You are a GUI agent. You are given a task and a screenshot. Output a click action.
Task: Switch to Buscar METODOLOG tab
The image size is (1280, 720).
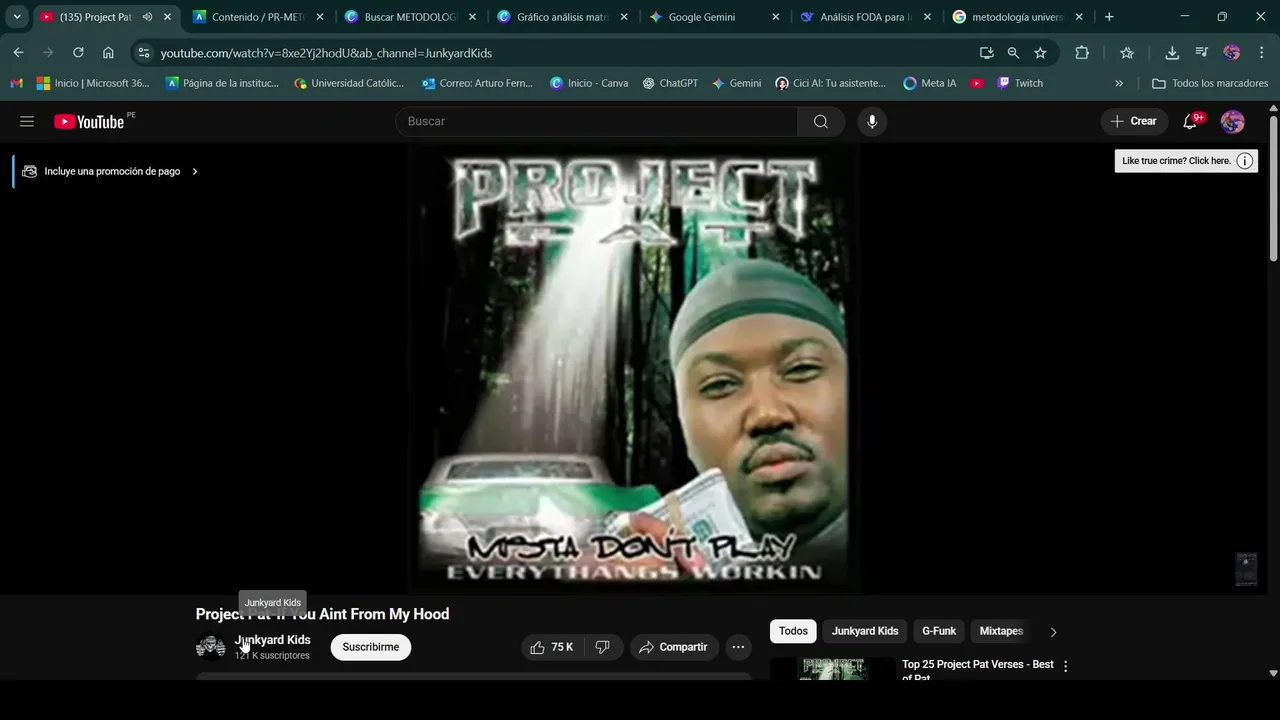coord(410,17)
